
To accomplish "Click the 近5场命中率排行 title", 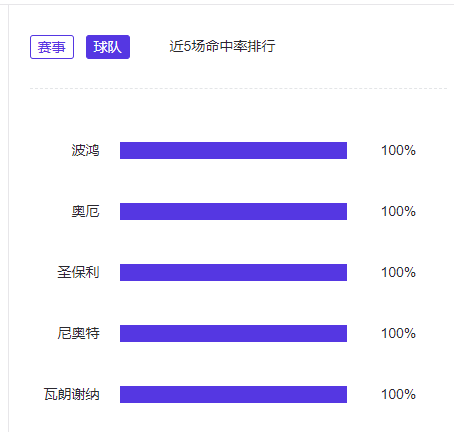I will coord(222,46).
